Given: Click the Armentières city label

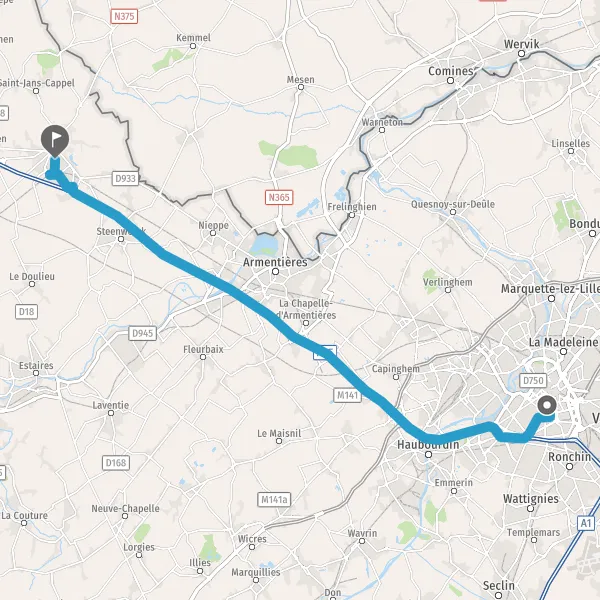Looking at the screenshot, I should tap(275, 262).
